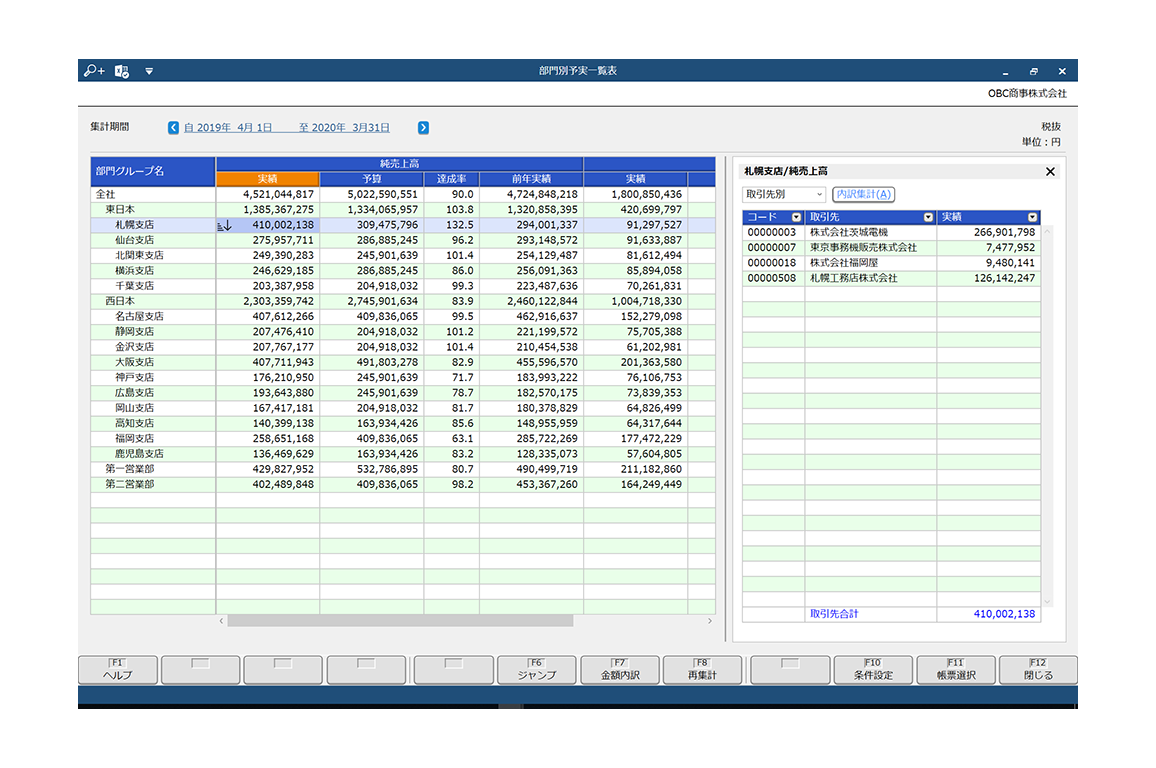Screen dimensions: 1156x768
Task: Select the 札幌支店 row label
Action: coord(134,226)
